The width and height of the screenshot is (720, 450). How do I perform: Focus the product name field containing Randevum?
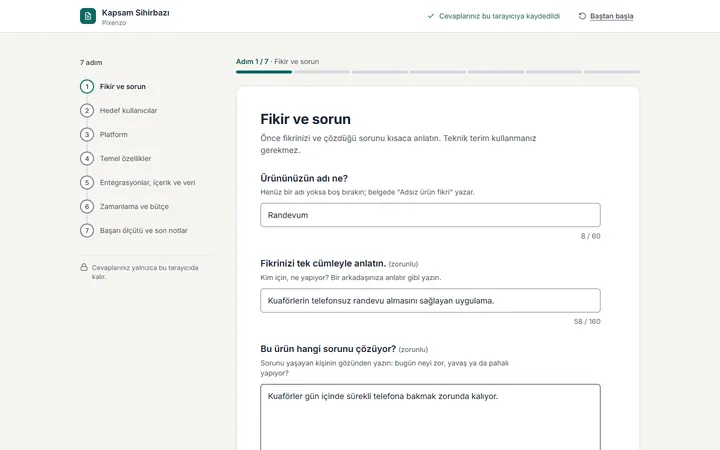click(x=430, y=215)
